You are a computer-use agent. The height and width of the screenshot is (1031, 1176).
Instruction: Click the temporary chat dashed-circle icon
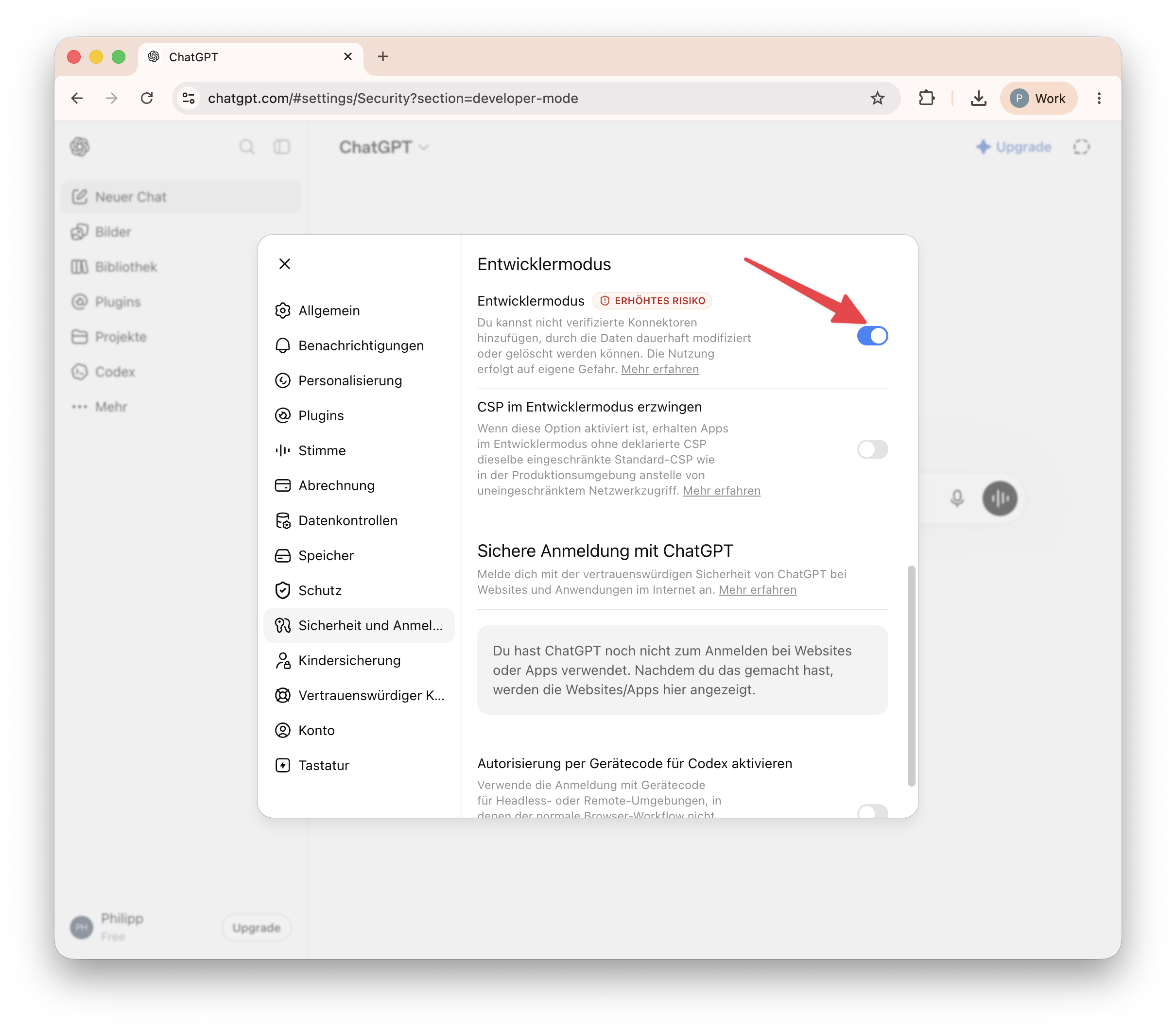1082,147
